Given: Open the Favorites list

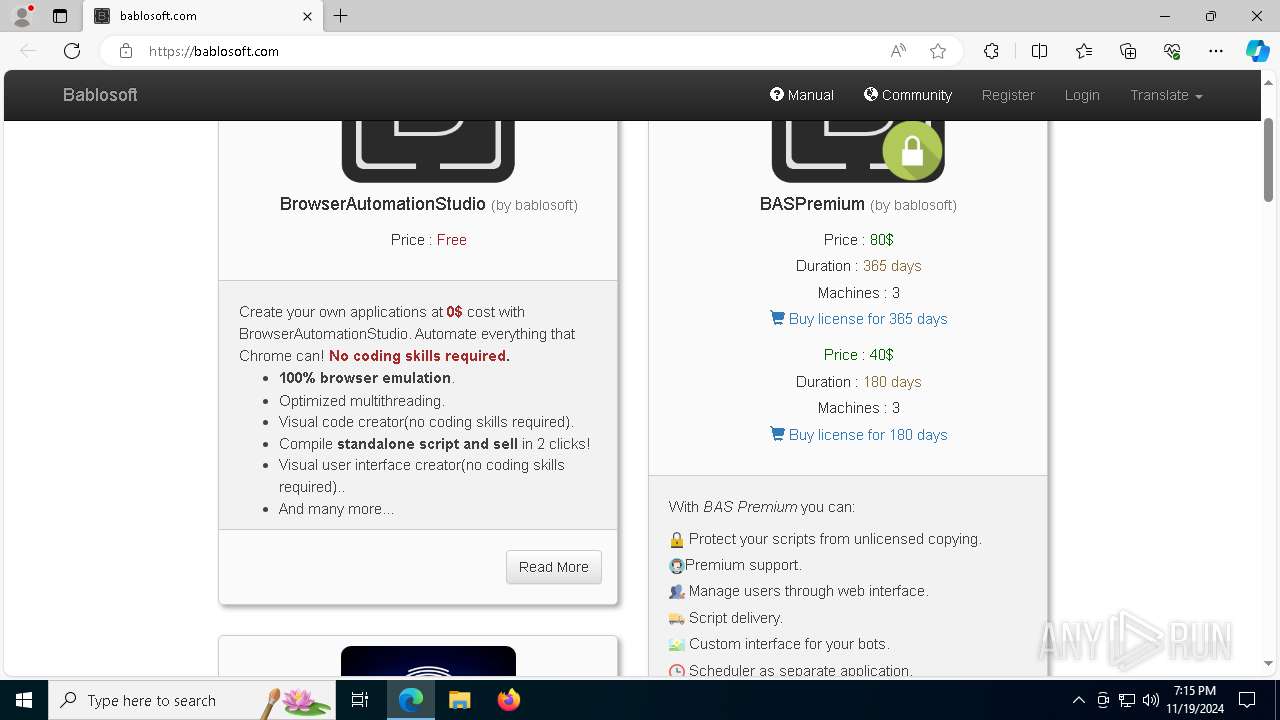Looking at the screenshot, I should (1084, 51).
